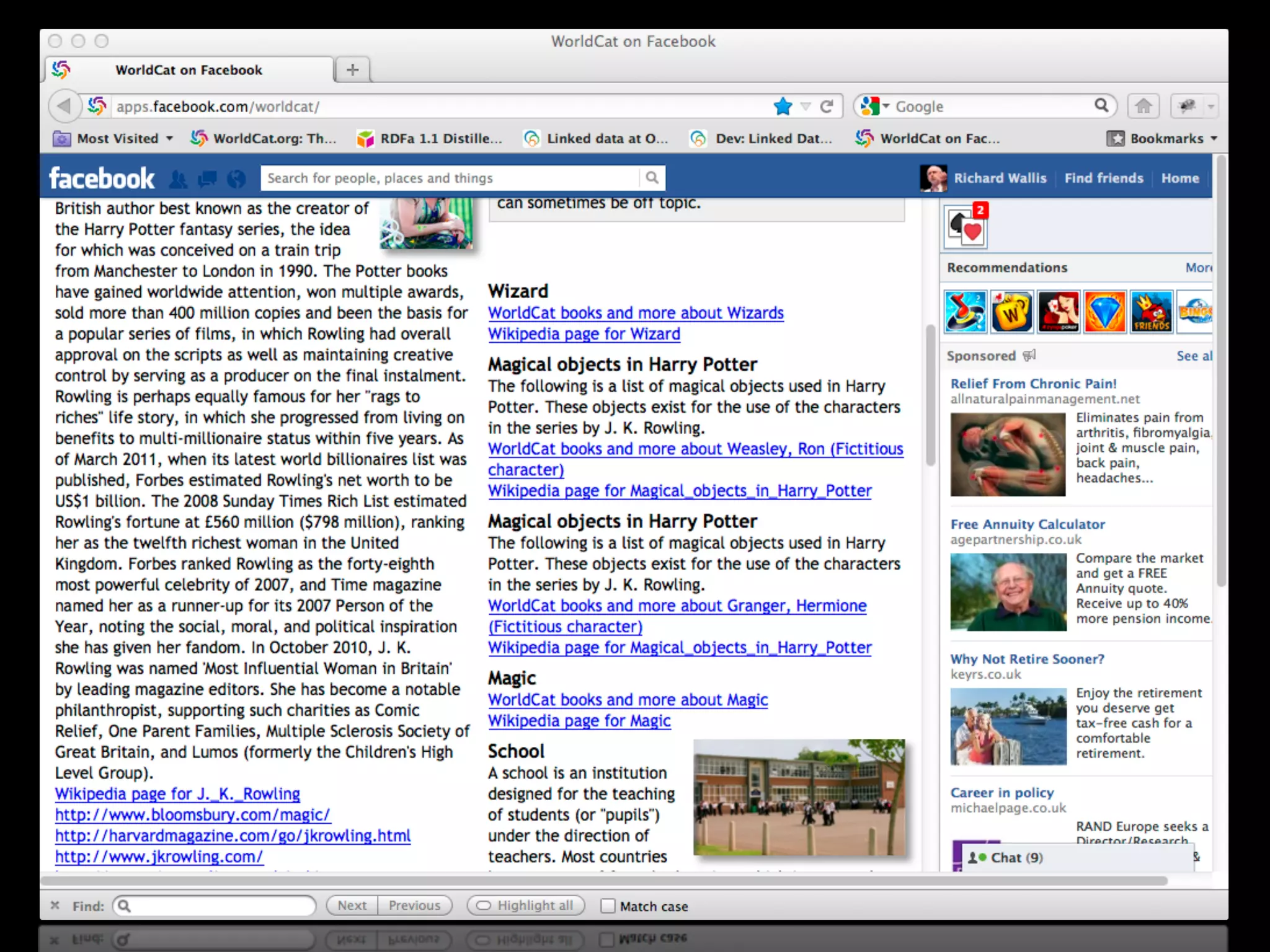Reload the page with refresh icon
The image size is (1270, 952).
[x=827, y=107]
